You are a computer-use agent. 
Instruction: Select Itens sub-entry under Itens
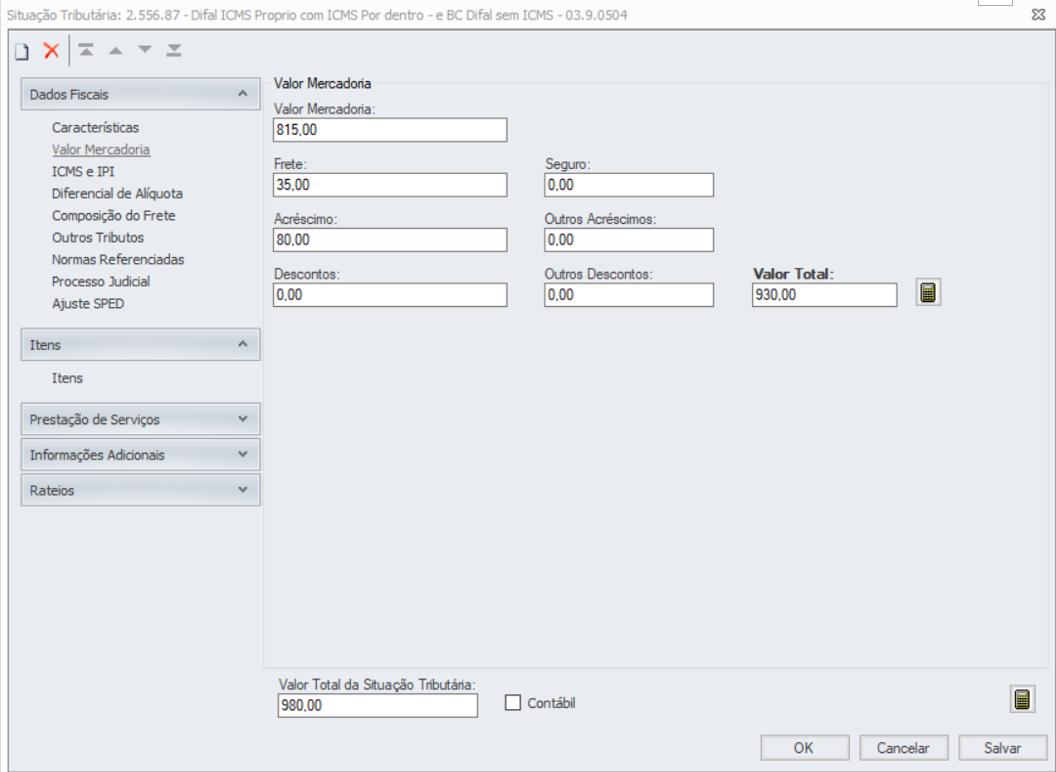click(x=67, y=378)
